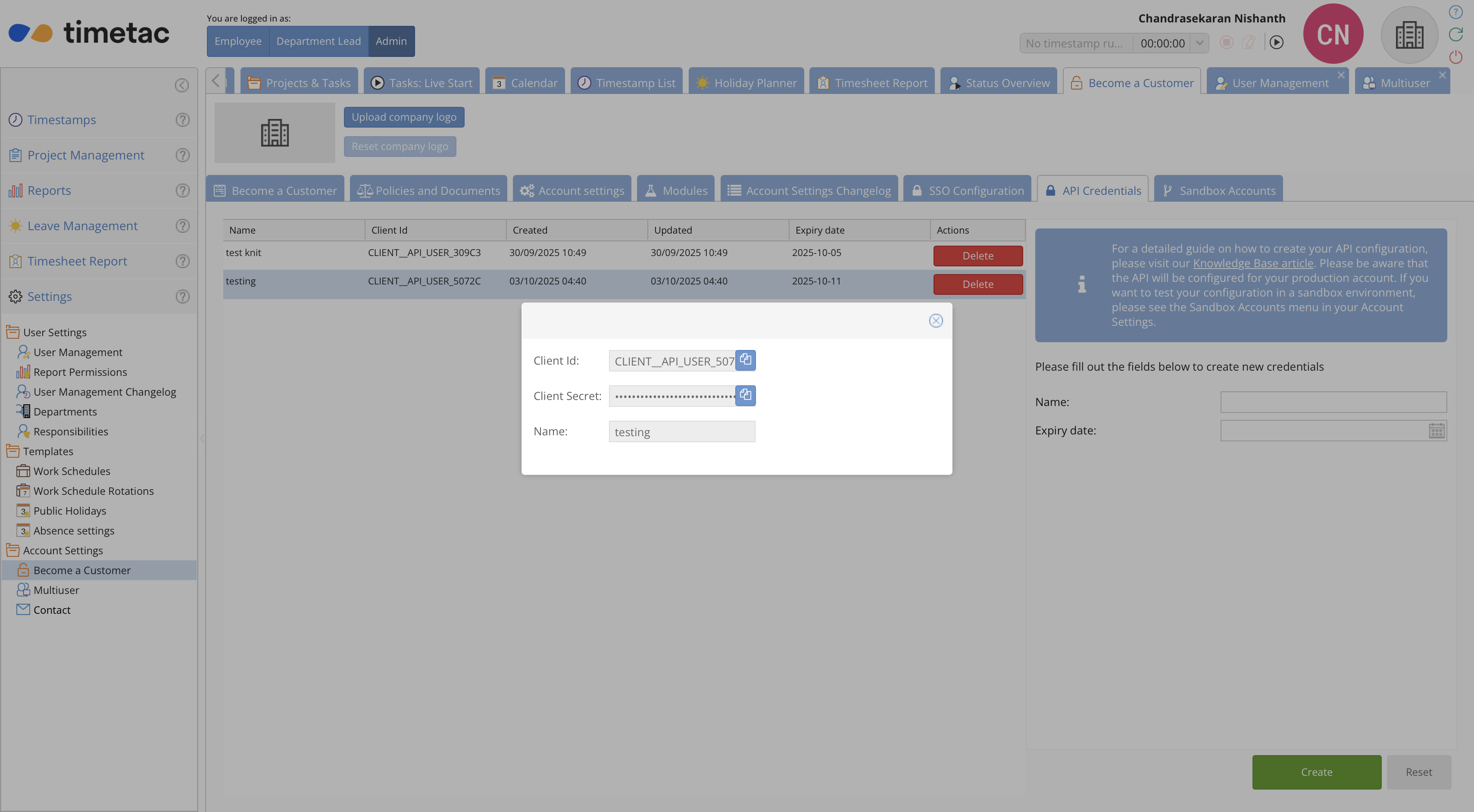Switch role to Department Lead

(318, 41)
